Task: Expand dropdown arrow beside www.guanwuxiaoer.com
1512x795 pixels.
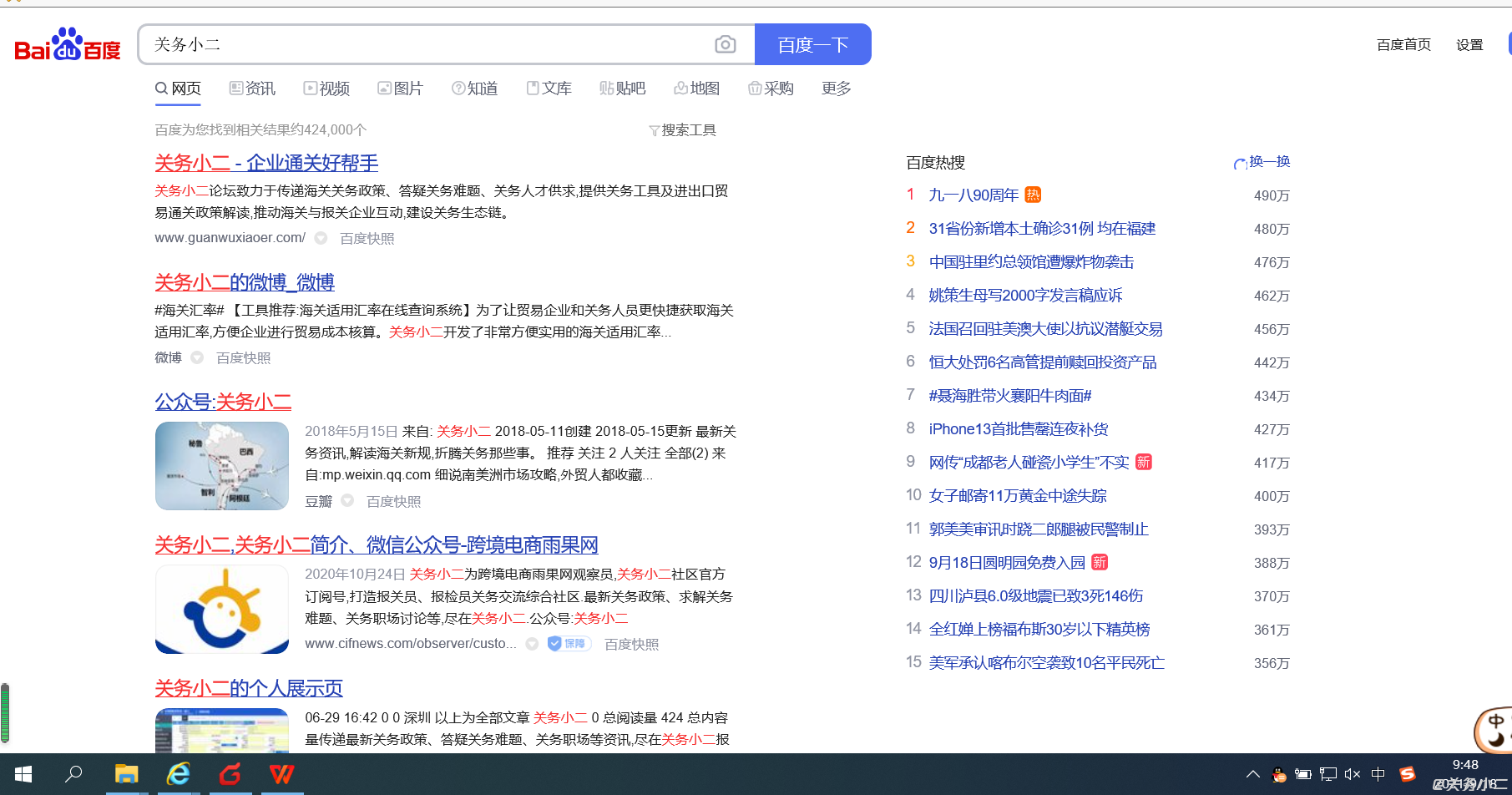Action: [321, 239]
